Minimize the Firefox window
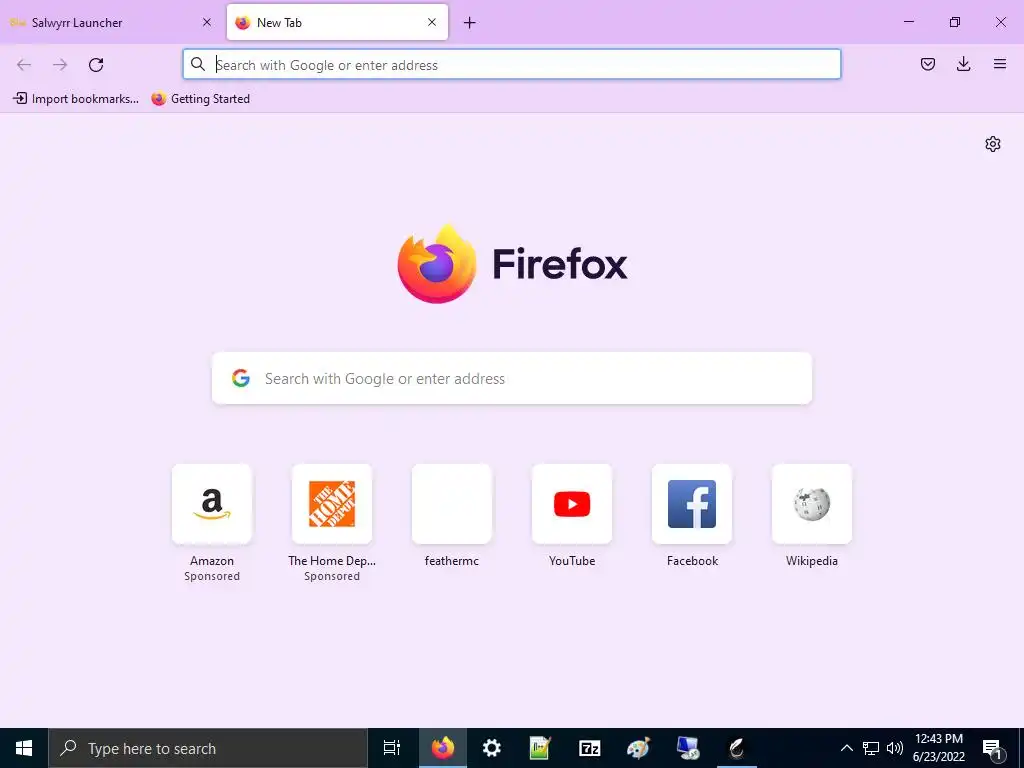The image size is (1024, 768). tap(908, 22)
